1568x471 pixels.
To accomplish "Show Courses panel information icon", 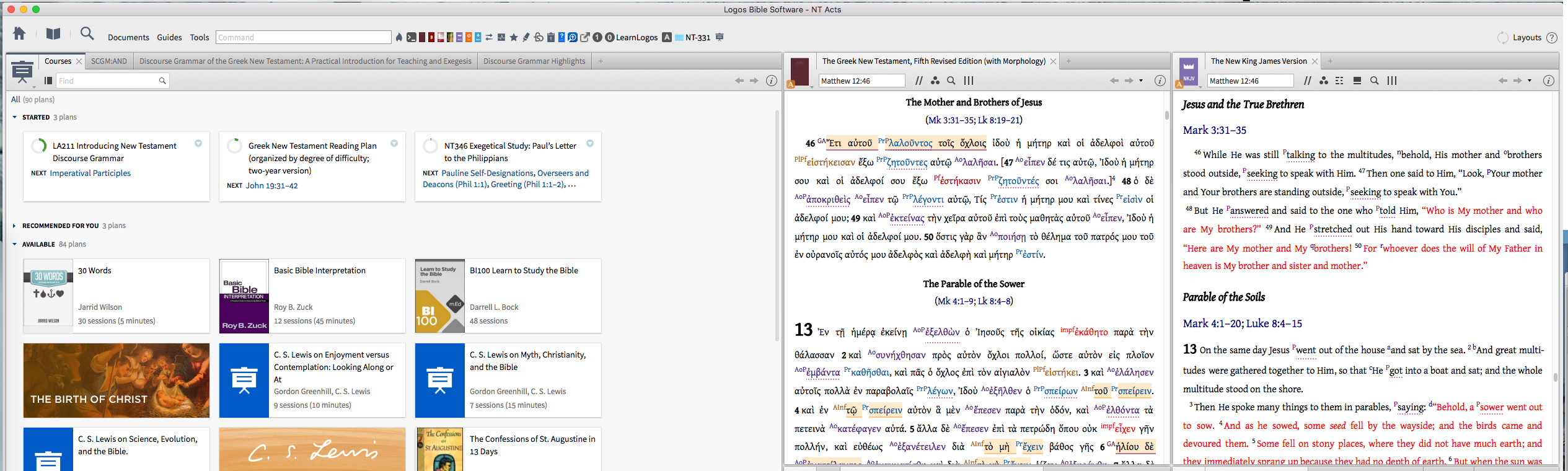I will 772,81.
